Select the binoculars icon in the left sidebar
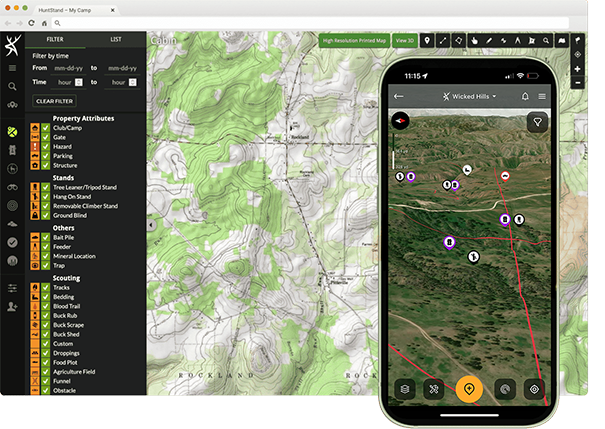Viewport: 605px width, 429px height. (x=12, y=187)
